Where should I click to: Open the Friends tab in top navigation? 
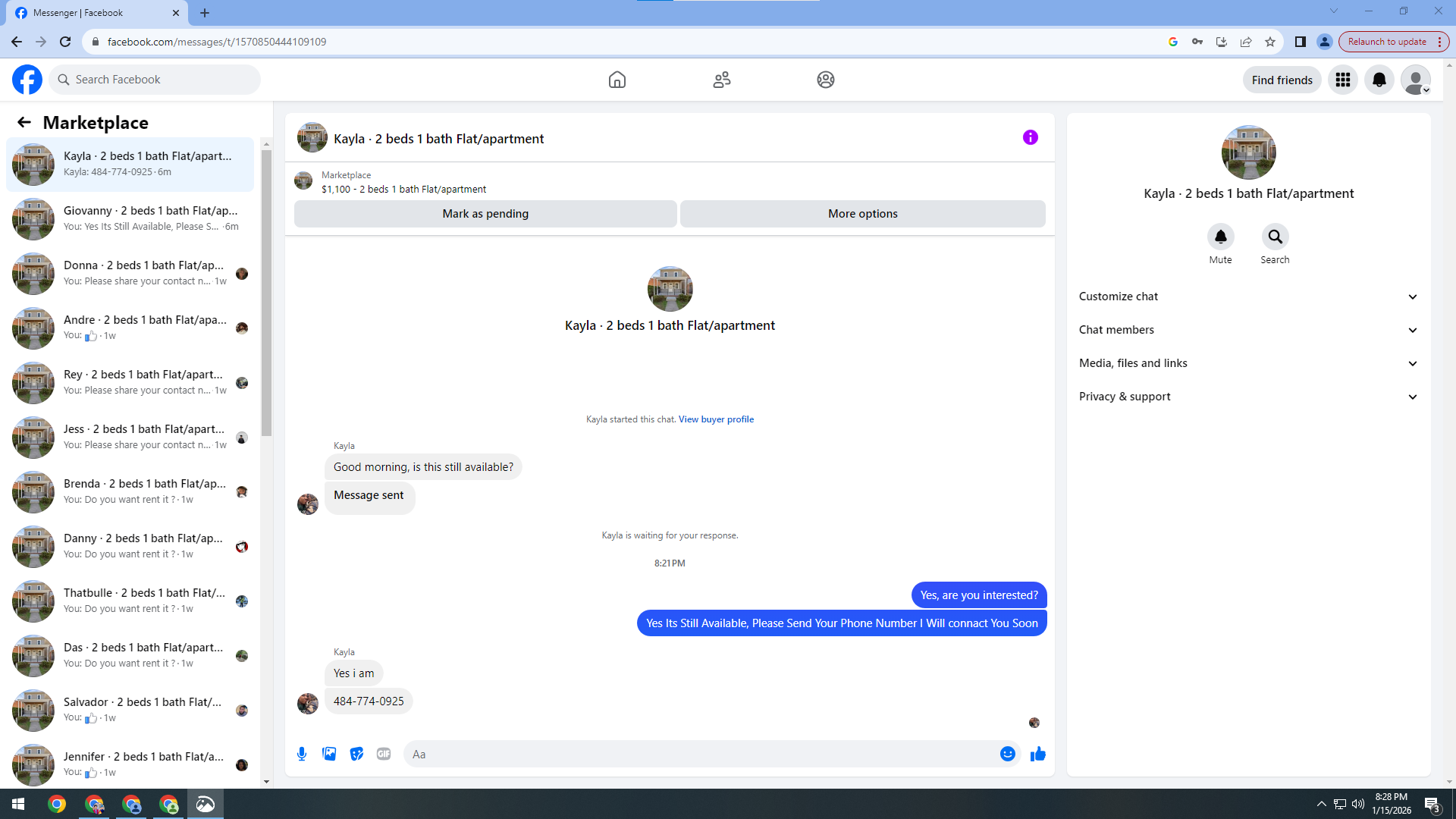721,80
